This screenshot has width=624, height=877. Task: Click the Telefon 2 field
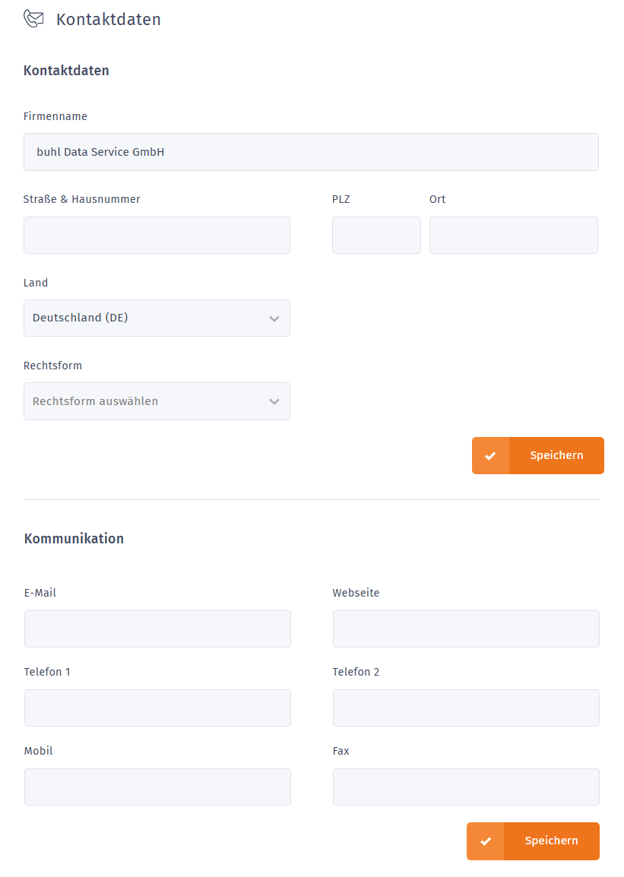coord(465,708)
